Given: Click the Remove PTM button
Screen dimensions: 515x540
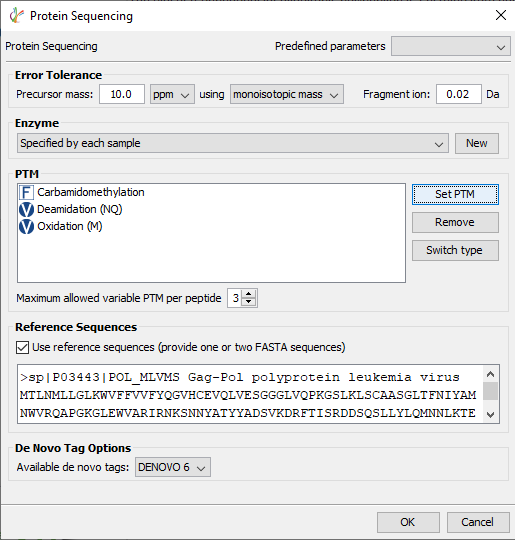Looking at the screenshot, I should (x=455, y=222).
